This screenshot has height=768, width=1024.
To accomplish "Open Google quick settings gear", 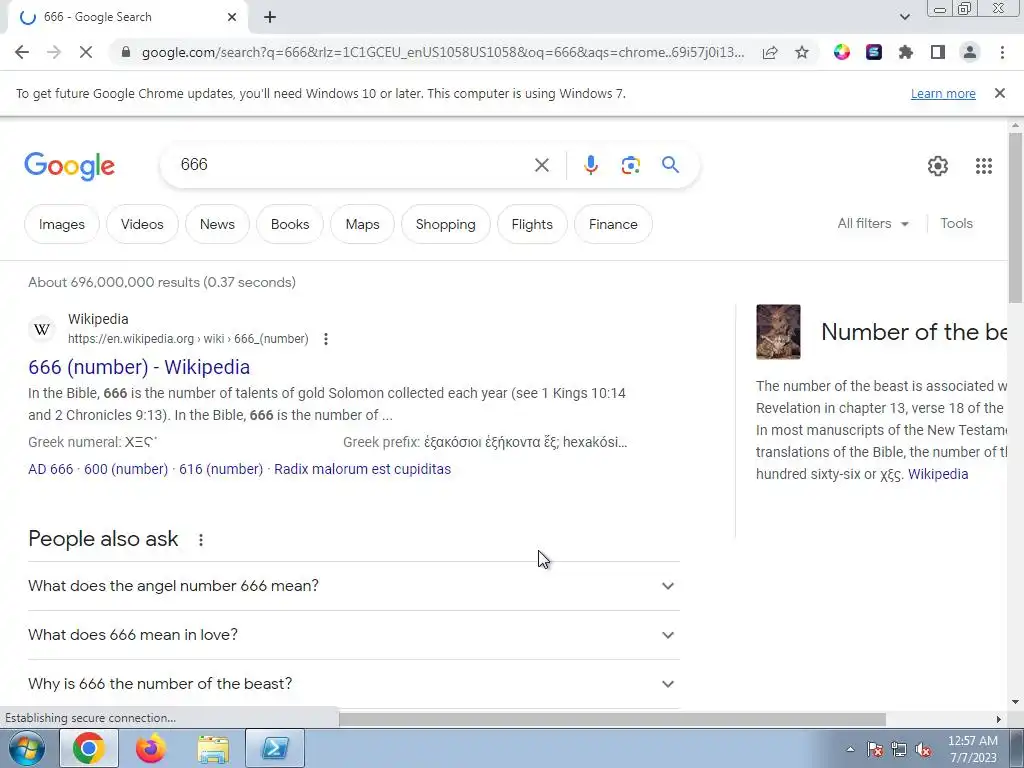I will tap(938, 166).
